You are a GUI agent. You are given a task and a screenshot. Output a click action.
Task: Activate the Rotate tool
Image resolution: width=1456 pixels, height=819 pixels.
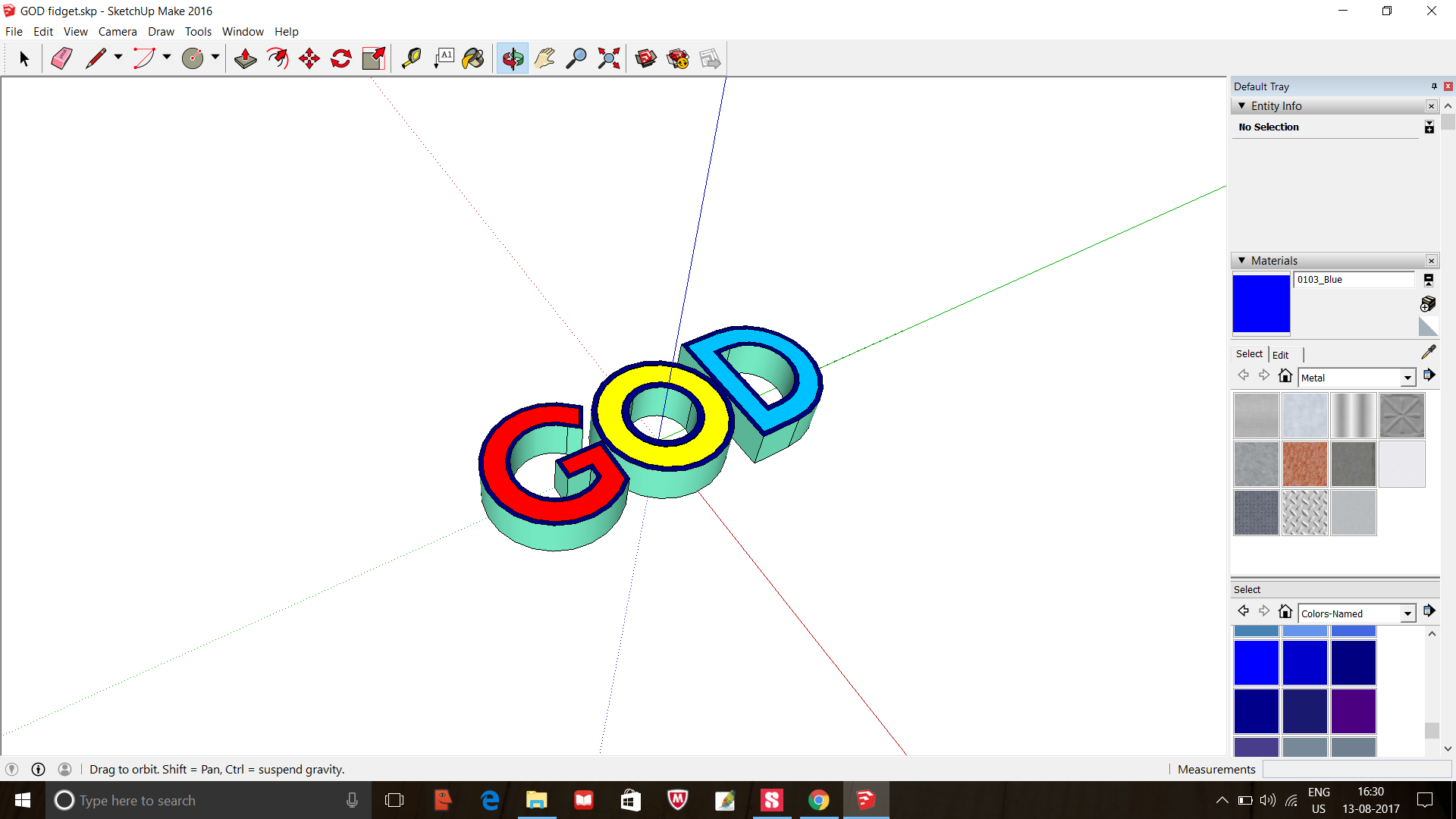pos(340,58)
